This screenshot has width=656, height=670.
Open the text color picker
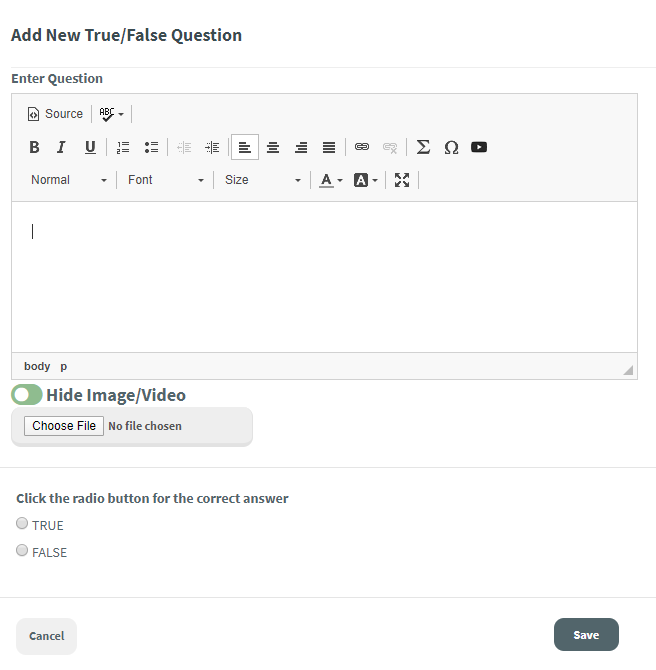pyautogui.click(x=330, y=180)
